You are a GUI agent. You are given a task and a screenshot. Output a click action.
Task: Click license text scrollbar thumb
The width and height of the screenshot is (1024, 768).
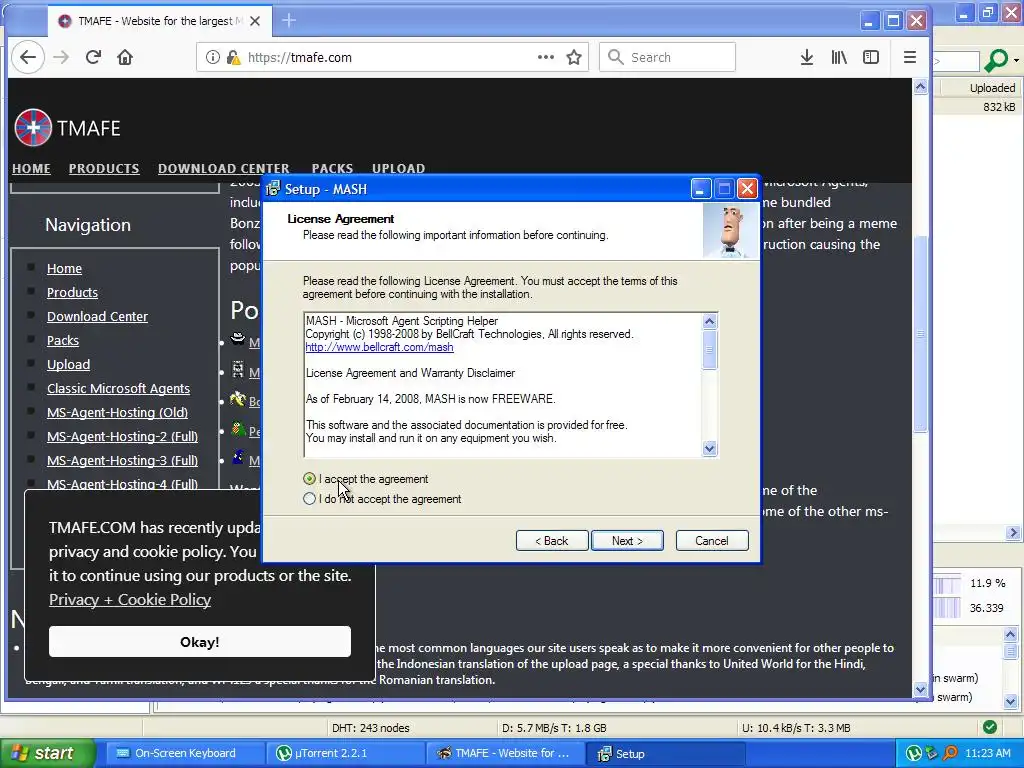pos(710,350)
